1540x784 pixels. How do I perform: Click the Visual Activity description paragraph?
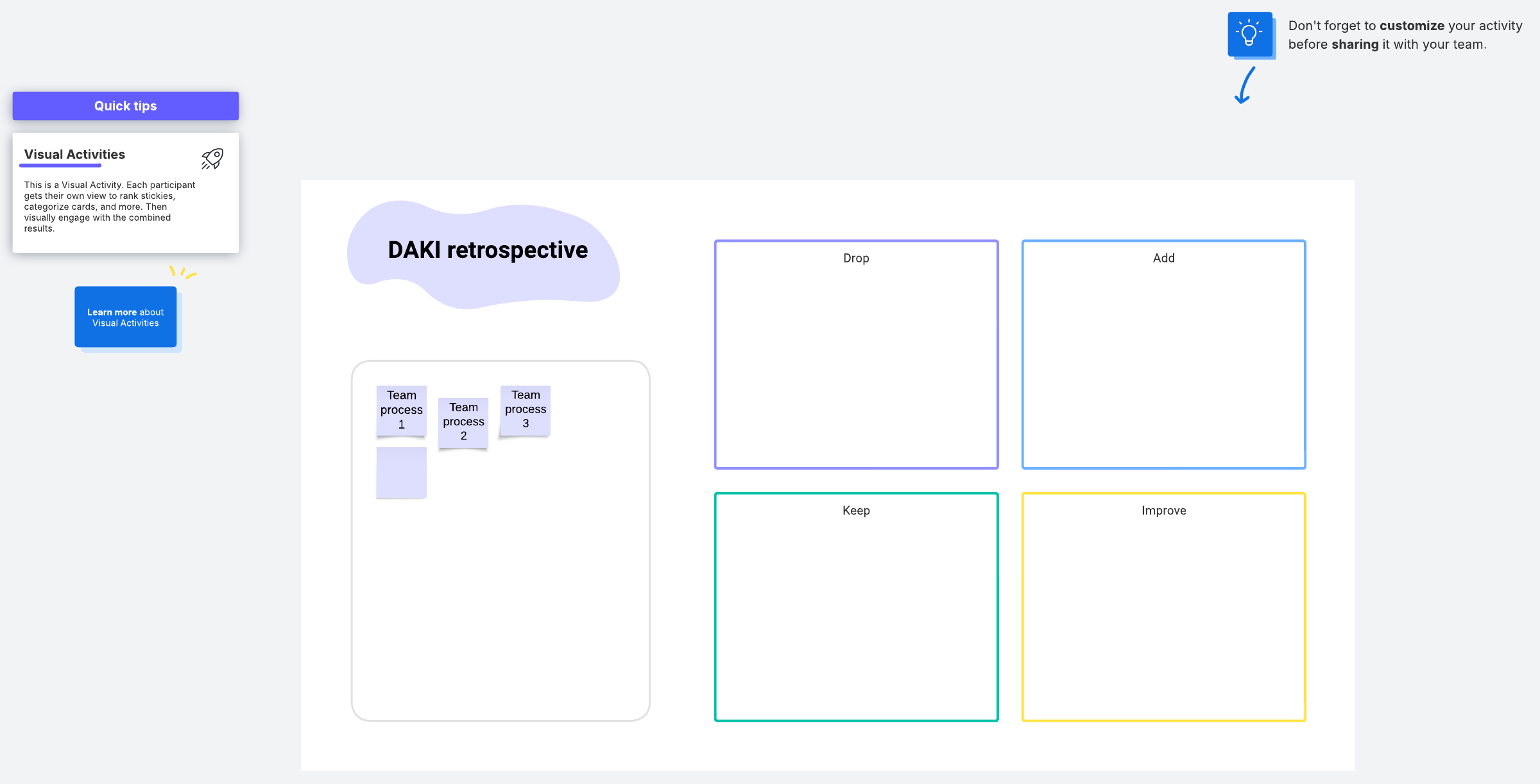click(109, 207)
